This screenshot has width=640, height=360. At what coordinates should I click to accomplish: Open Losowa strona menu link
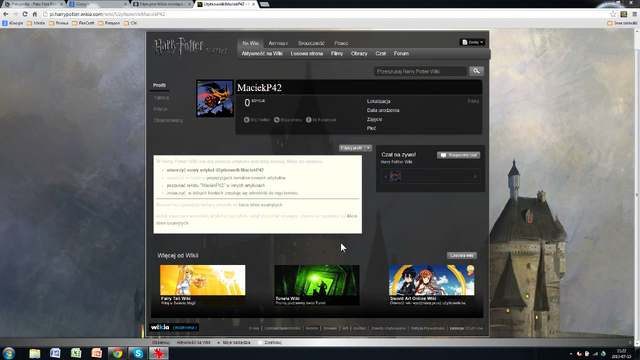[307, 53]
